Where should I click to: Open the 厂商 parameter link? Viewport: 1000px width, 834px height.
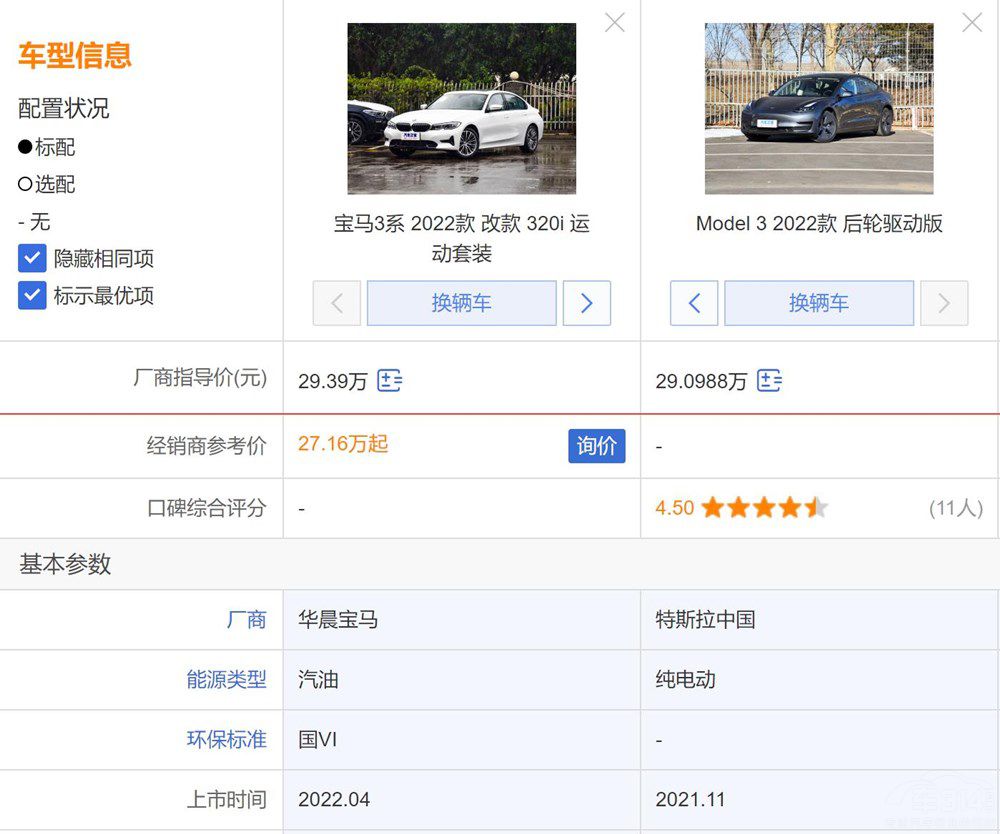246,620
